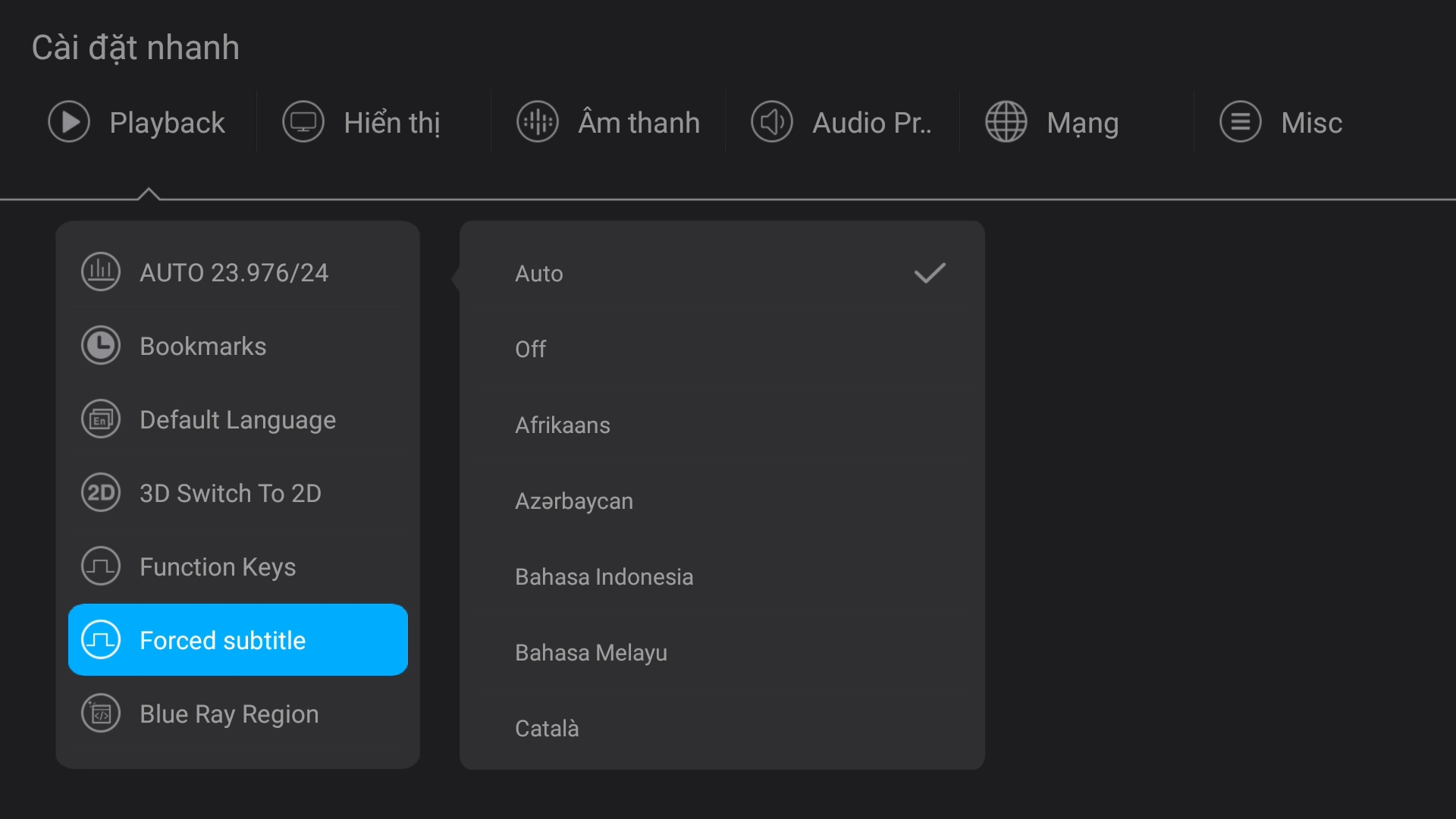1456x819 pixels.
Task: Click the Âm thanh waveform icon
Action: point(538,122)
